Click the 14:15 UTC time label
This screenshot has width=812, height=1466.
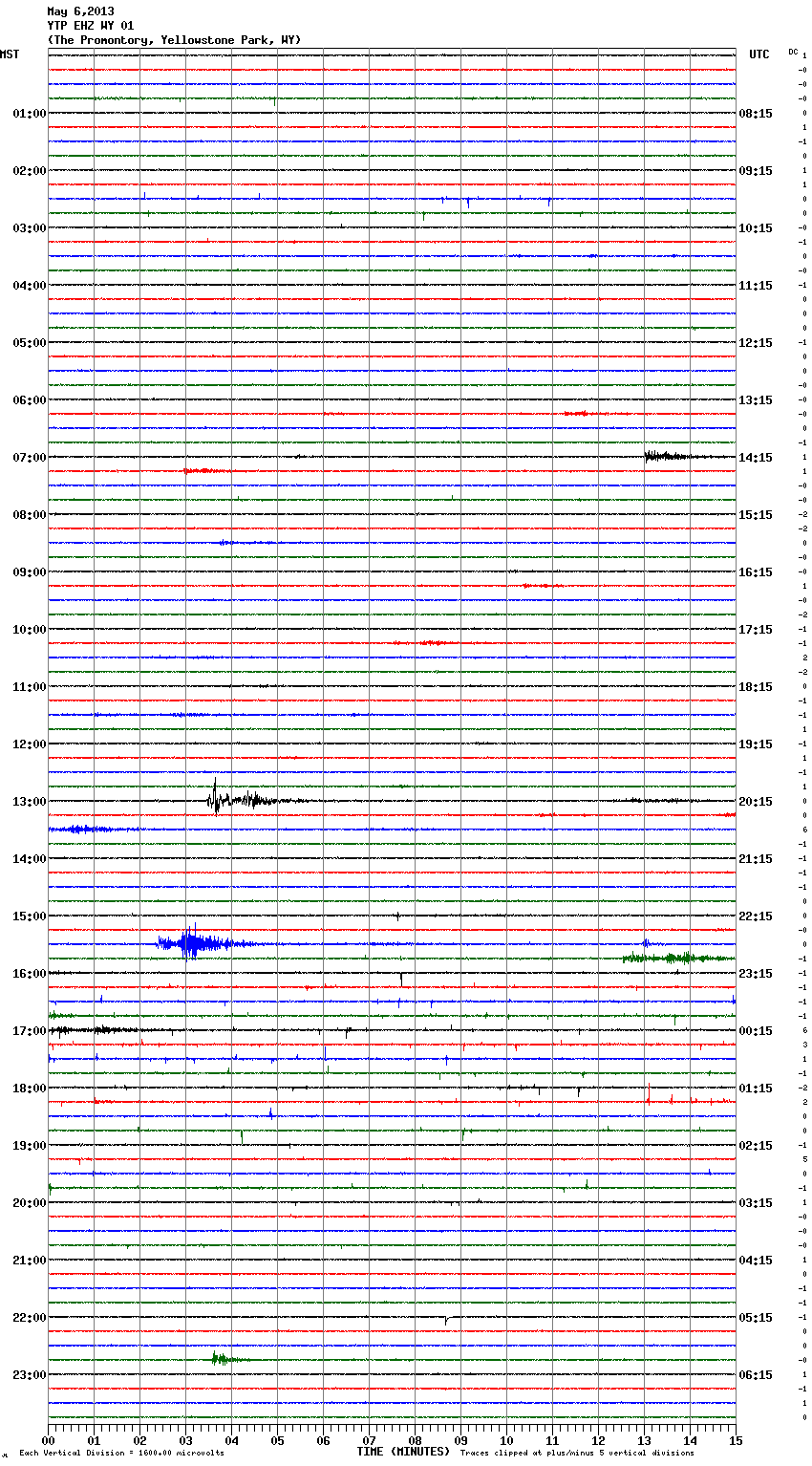756,458
